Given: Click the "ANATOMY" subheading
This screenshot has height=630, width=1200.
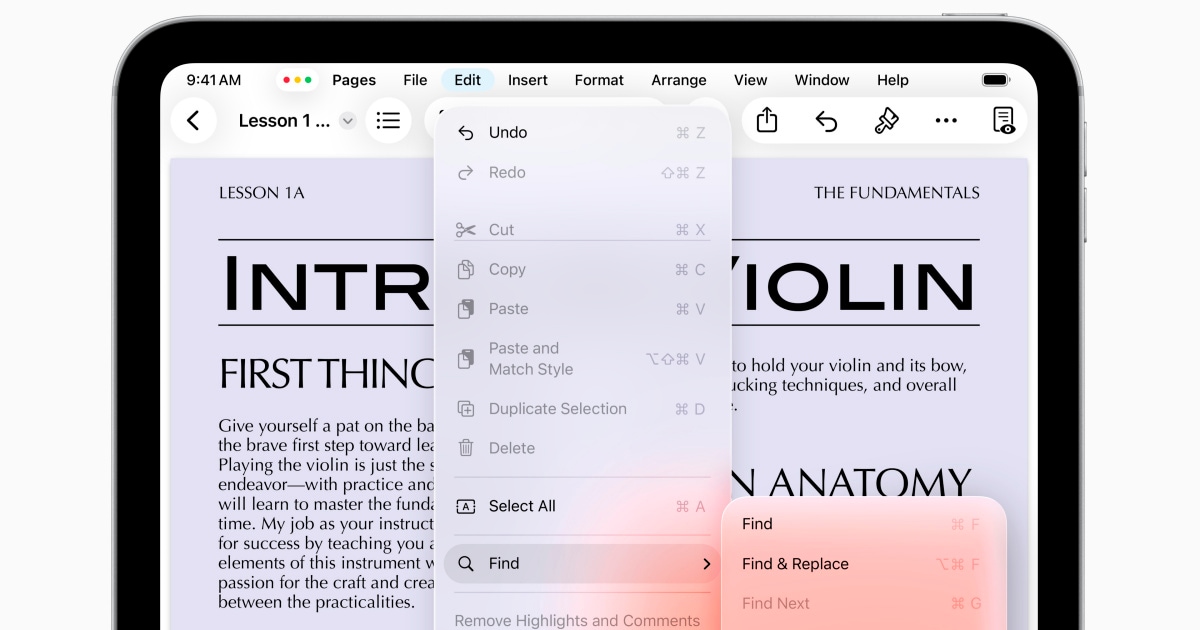Looking at the screenshot, I should point(870,484).
